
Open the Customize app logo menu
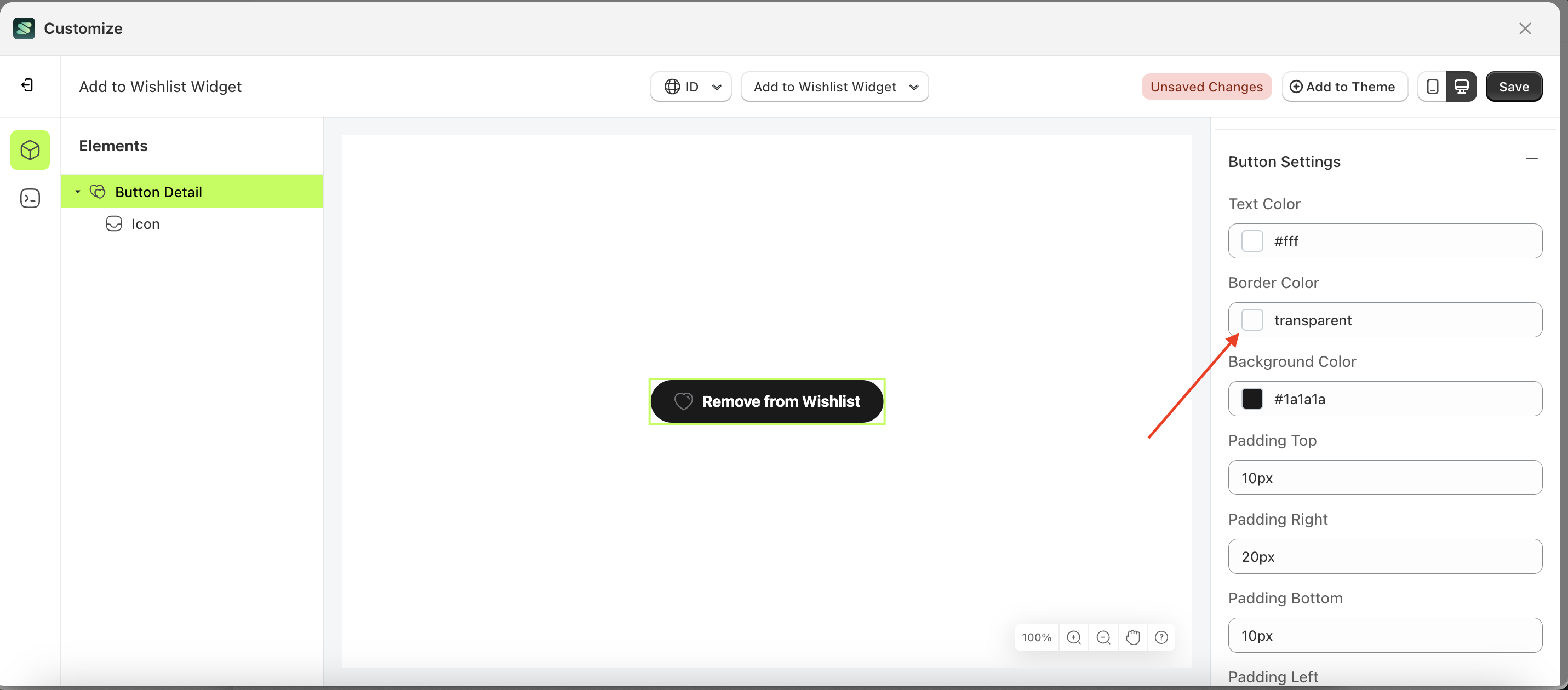click(x=24, y=28)
